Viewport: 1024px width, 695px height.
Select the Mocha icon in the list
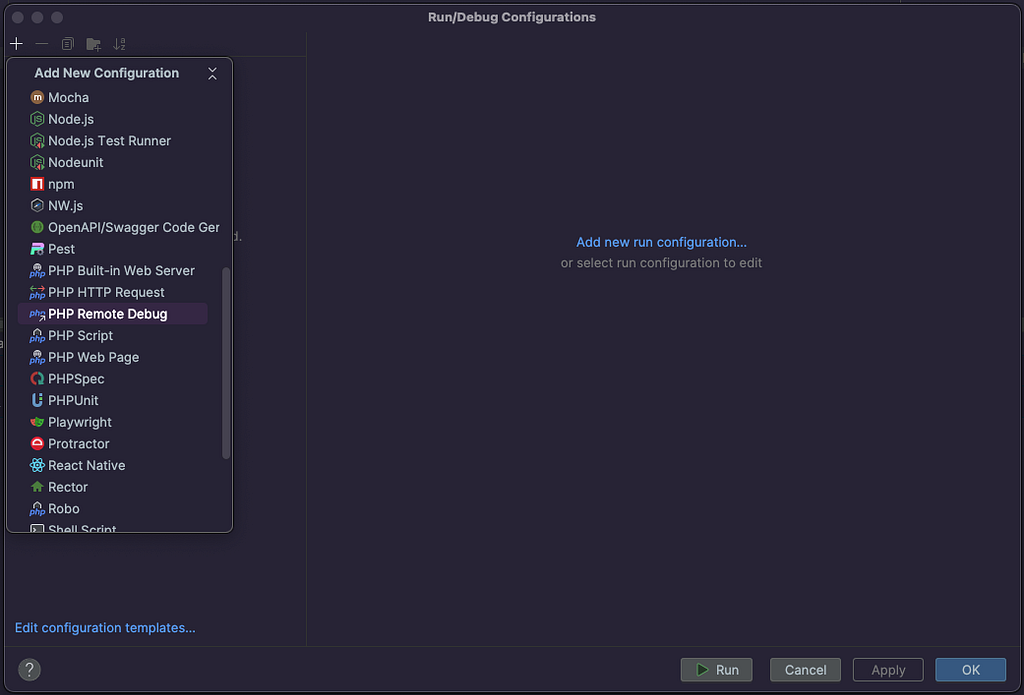point(37,97)
